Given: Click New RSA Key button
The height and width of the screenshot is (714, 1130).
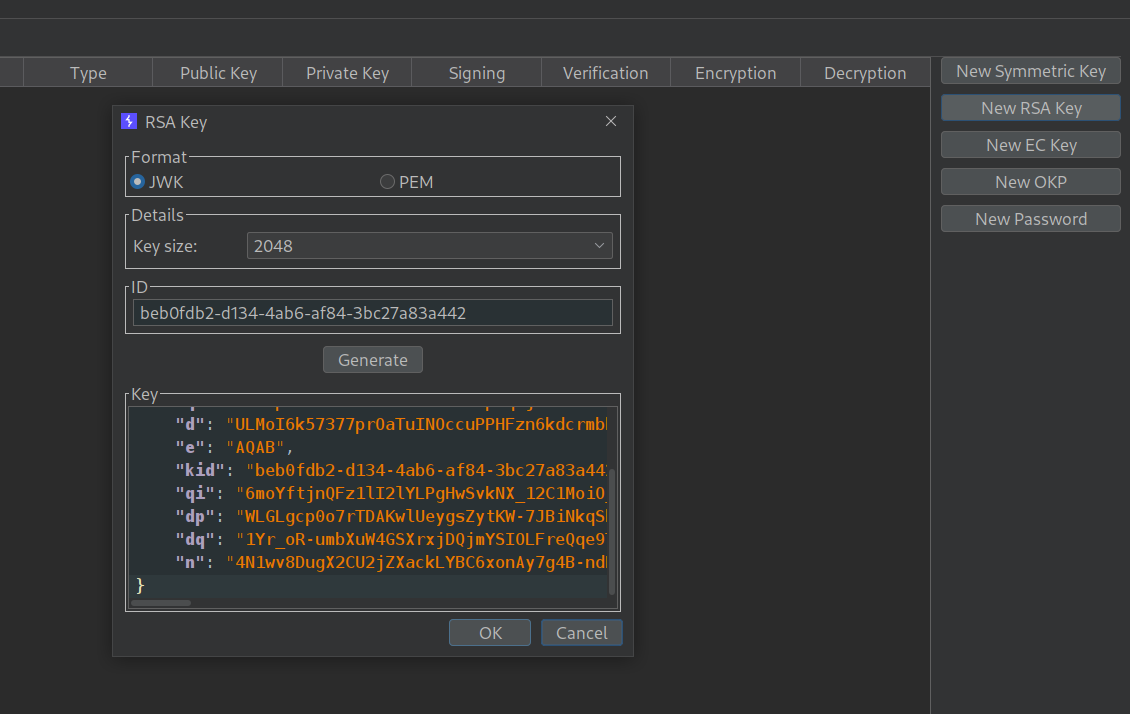Looking at the screenshot, I should coord(1030,108).
